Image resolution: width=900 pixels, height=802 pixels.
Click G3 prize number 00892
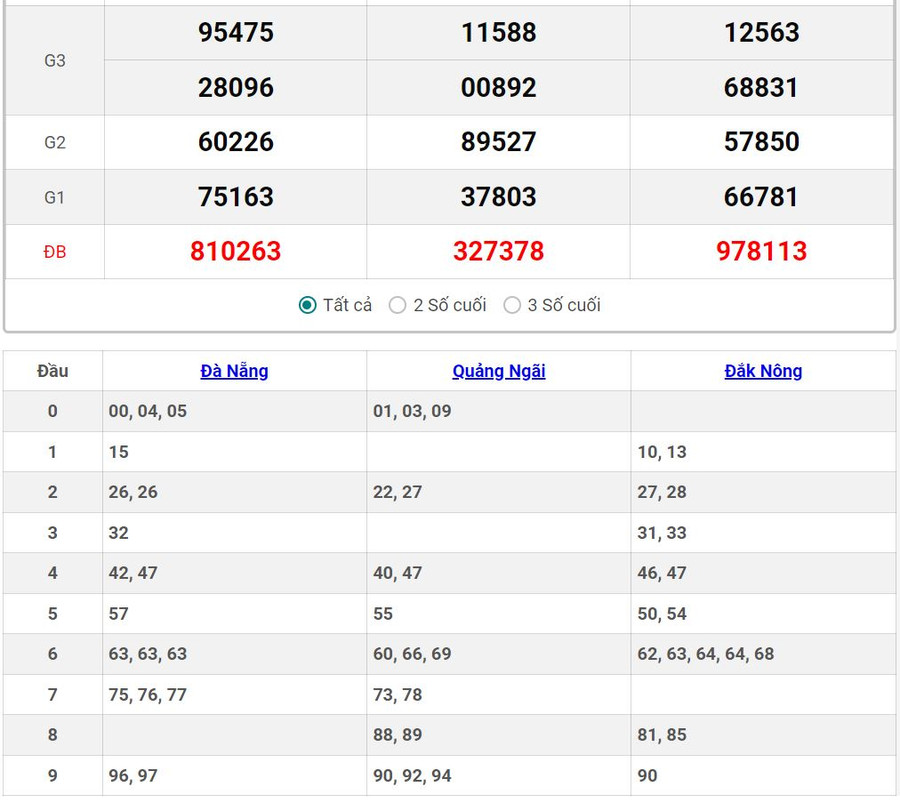pos(499,88)
